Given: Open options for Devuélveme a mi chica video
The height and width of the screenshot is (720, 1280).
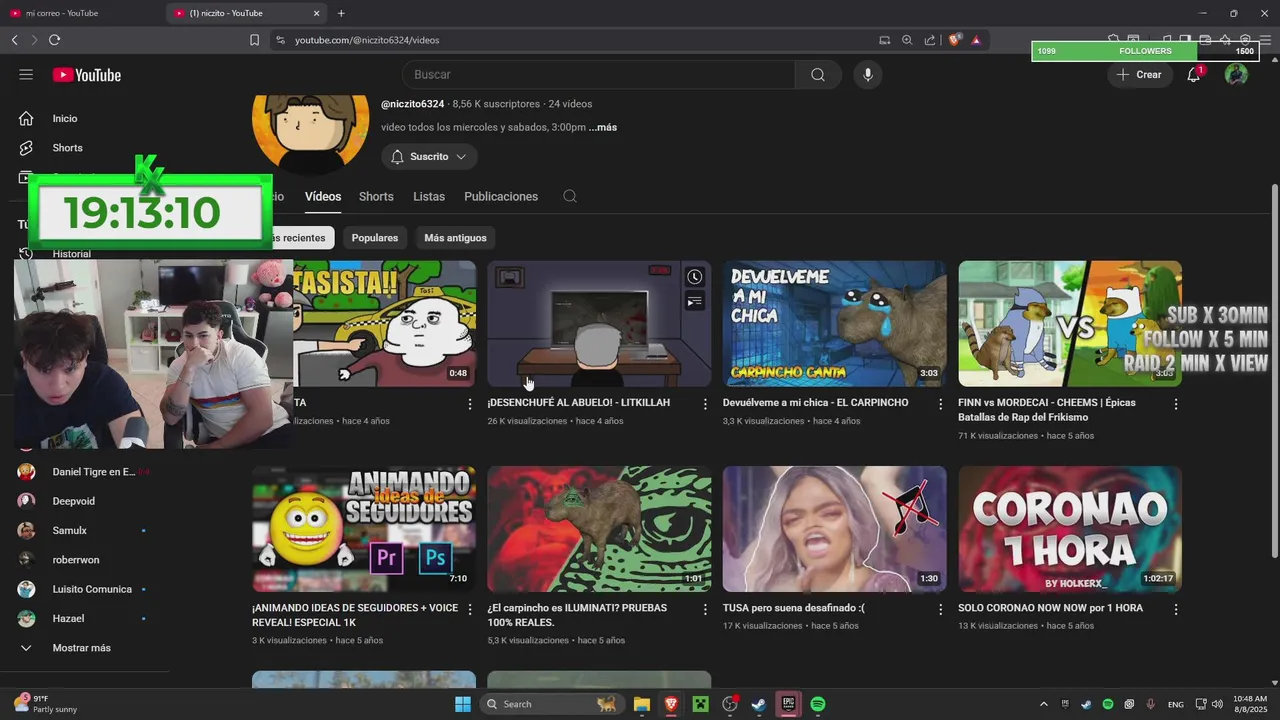Looking at the screenshot, I should [x=940, y=404].
